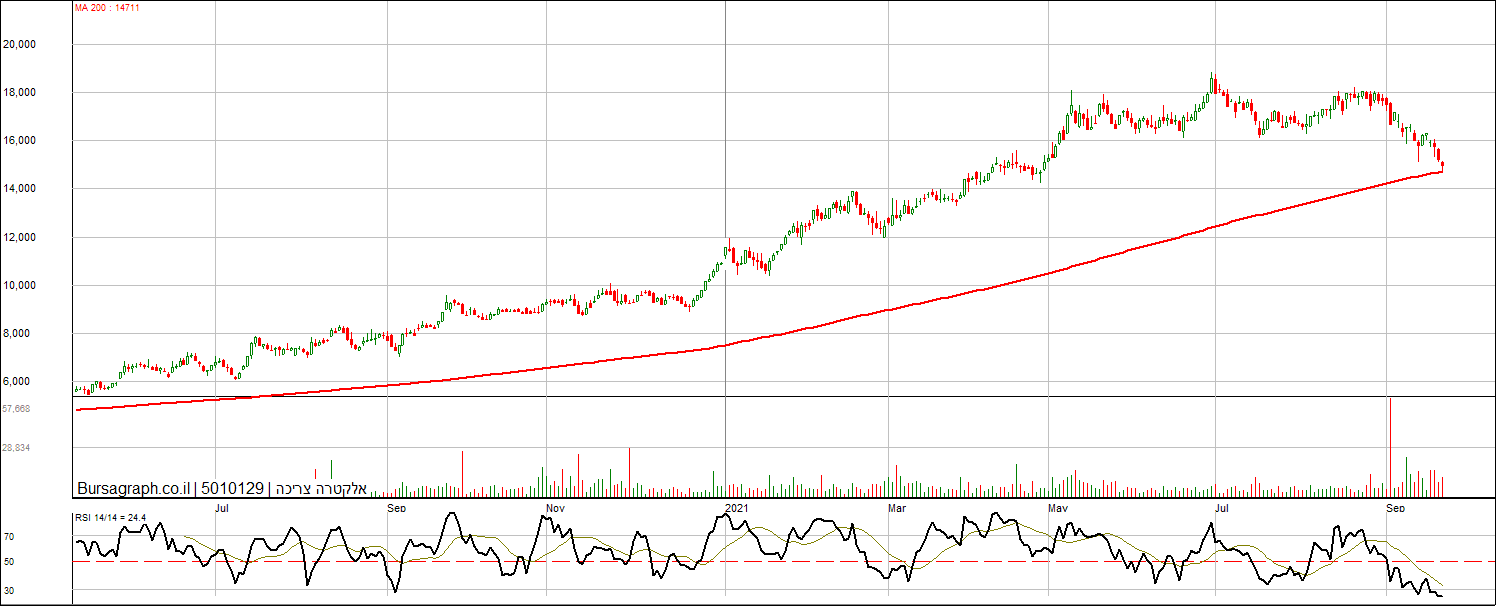
Task: Select the 28,834 volume axis value
Action: 16,448
